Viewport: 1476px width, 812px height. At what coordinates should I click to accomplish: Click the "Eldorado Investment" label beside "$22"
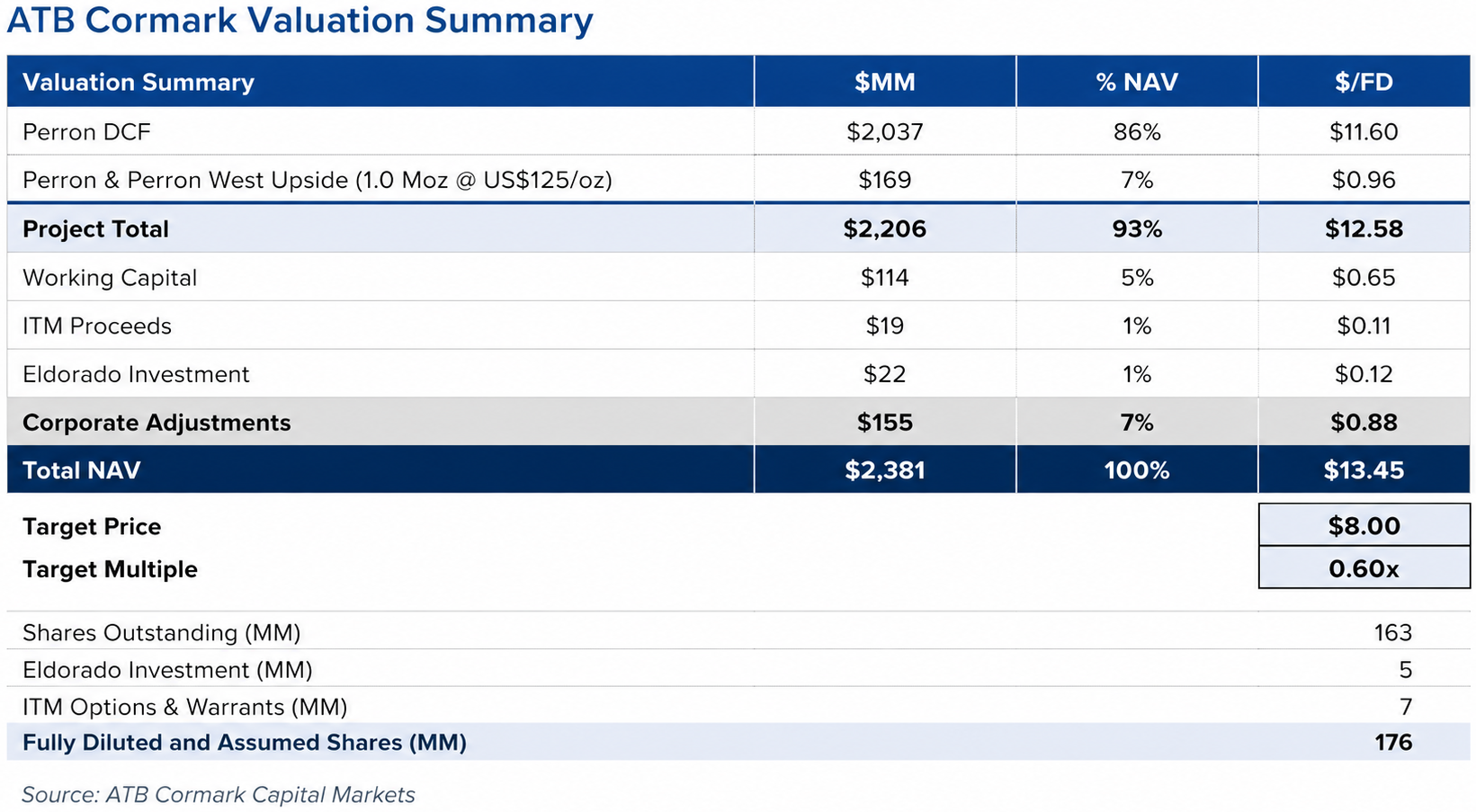pyautogui.click(x=136, y=374)
